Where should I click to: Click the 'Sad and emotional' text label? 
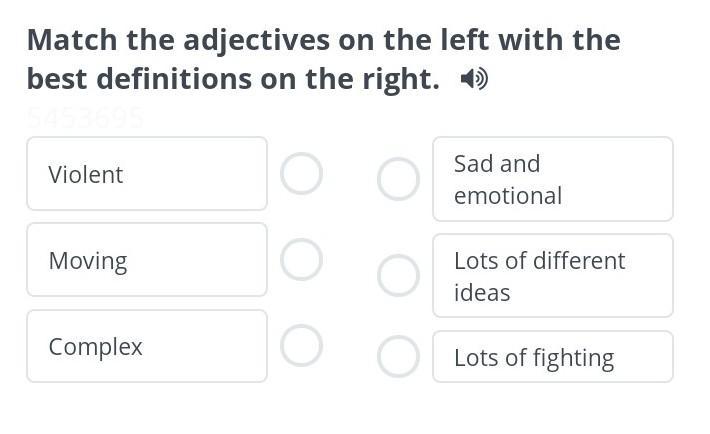[508, 180]
